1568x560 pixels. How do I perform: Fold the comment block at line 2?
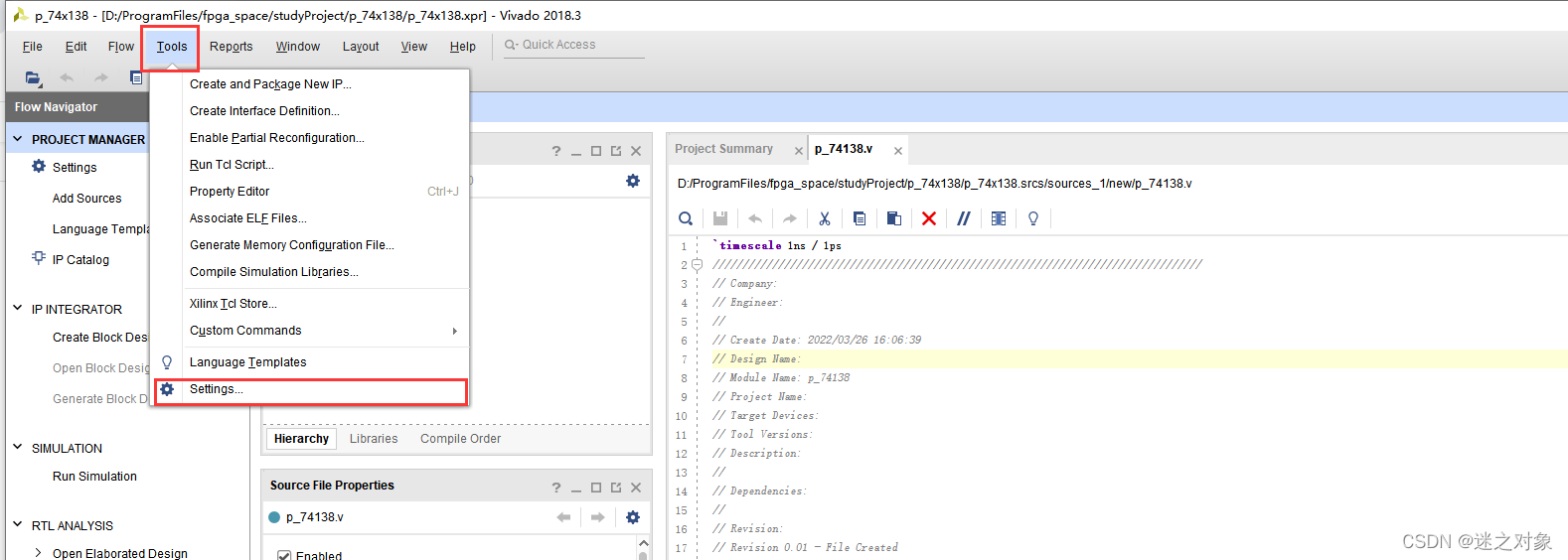point(698,265)
